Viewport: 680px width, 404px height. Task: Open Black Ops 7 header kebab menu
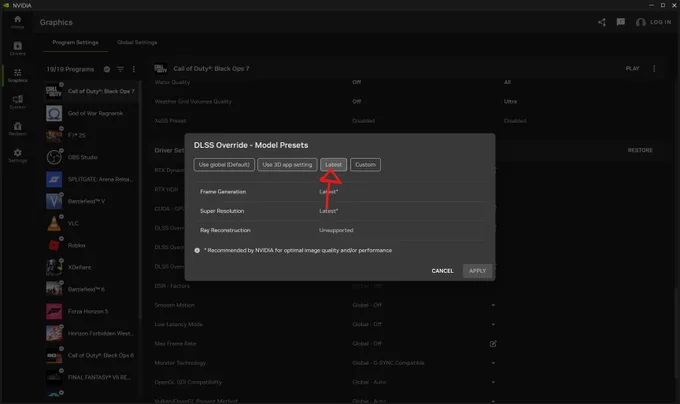pyautogui.click(x=654, y=68)
